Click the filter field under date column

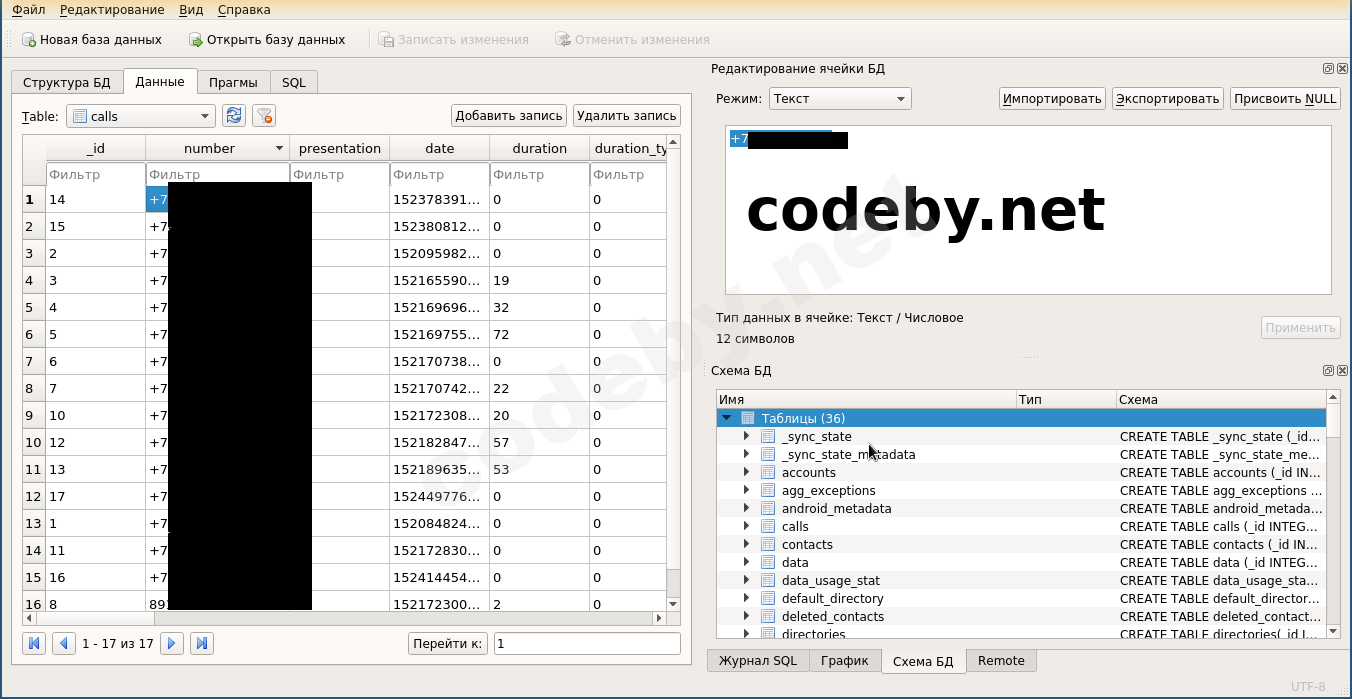click(439, 175)
